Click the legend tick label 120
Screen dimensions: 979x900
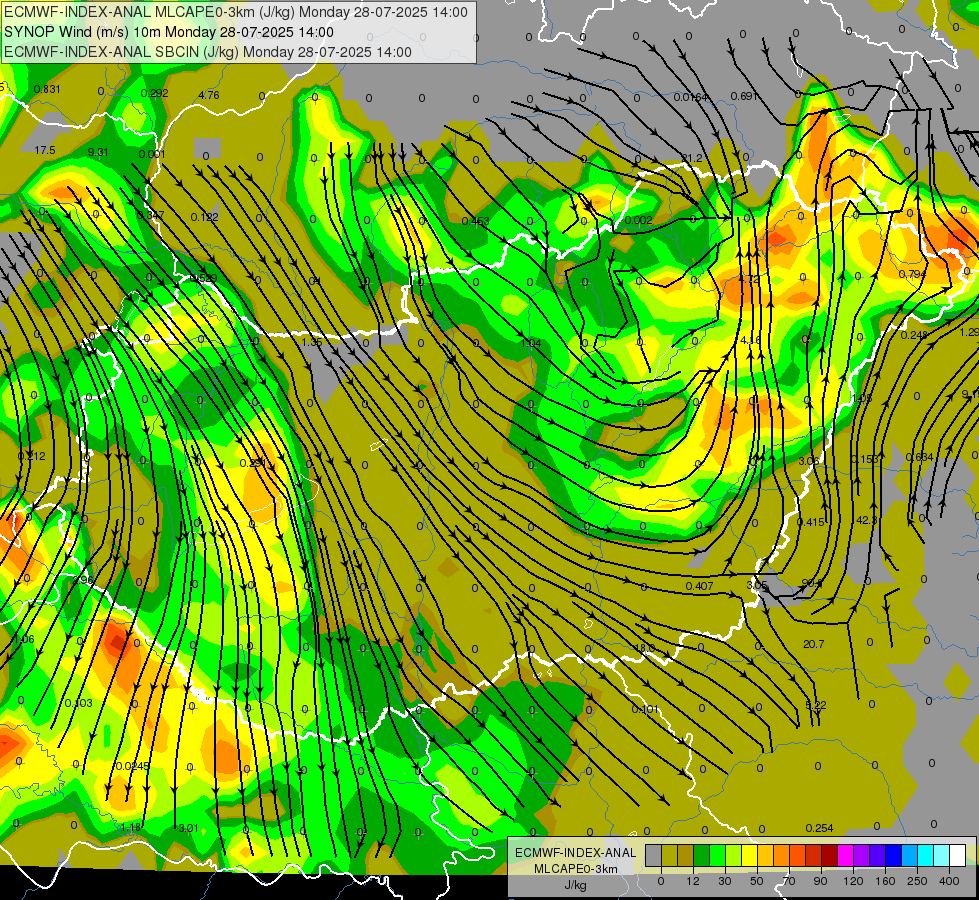coord(853,881)
